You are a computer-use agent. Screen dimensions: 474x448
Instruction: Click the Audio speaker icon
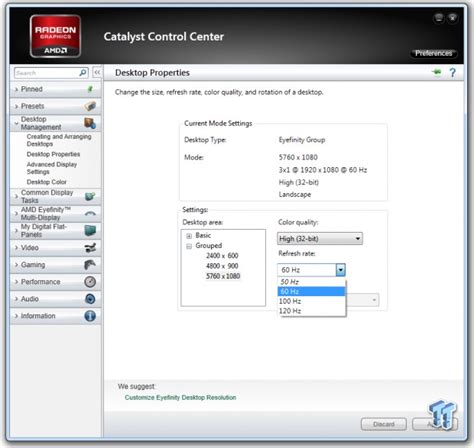pos(90,299)
